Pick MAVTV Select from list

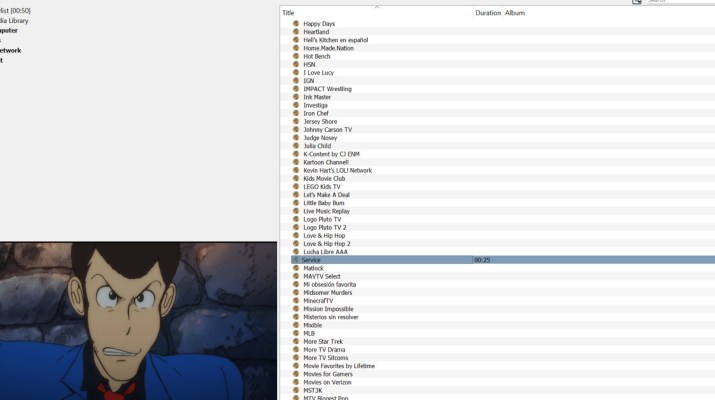[x=321, y=276]
